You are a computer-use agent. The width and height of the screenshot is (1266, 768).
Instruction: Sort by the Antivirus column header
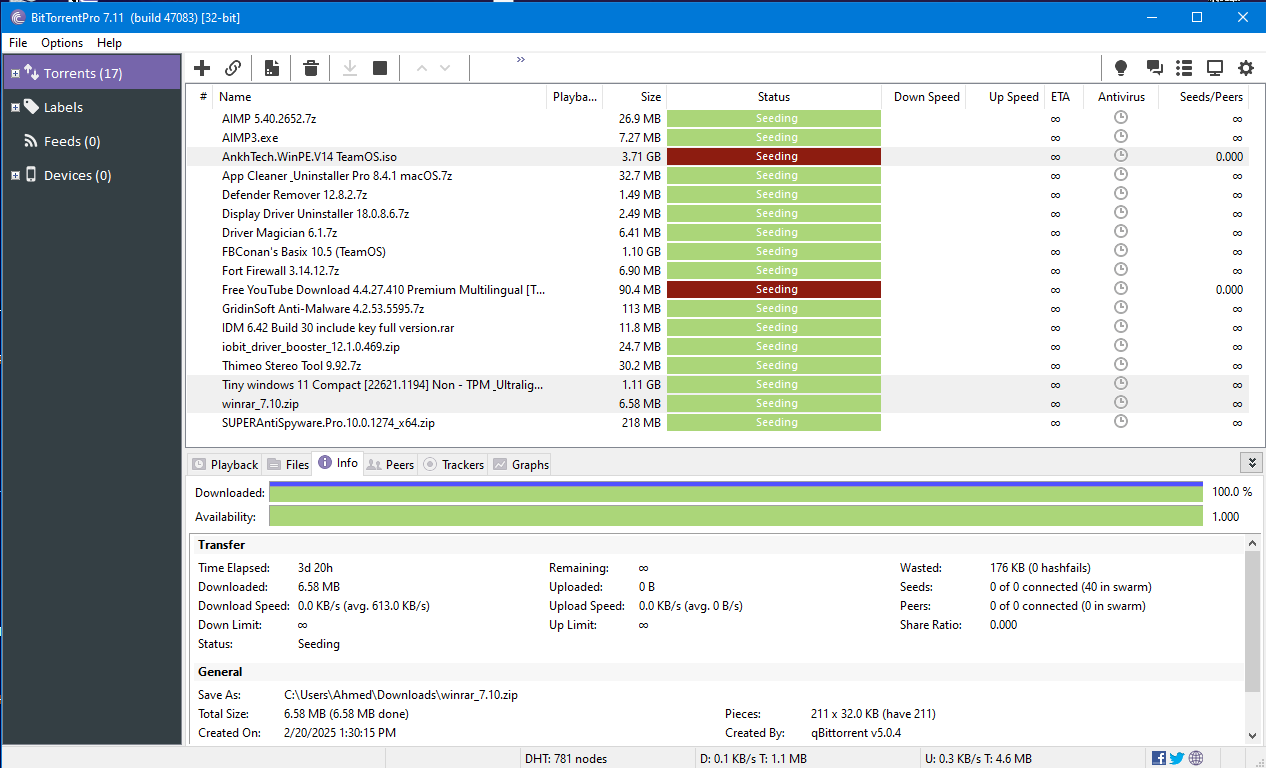click(x=1120, y=97)
